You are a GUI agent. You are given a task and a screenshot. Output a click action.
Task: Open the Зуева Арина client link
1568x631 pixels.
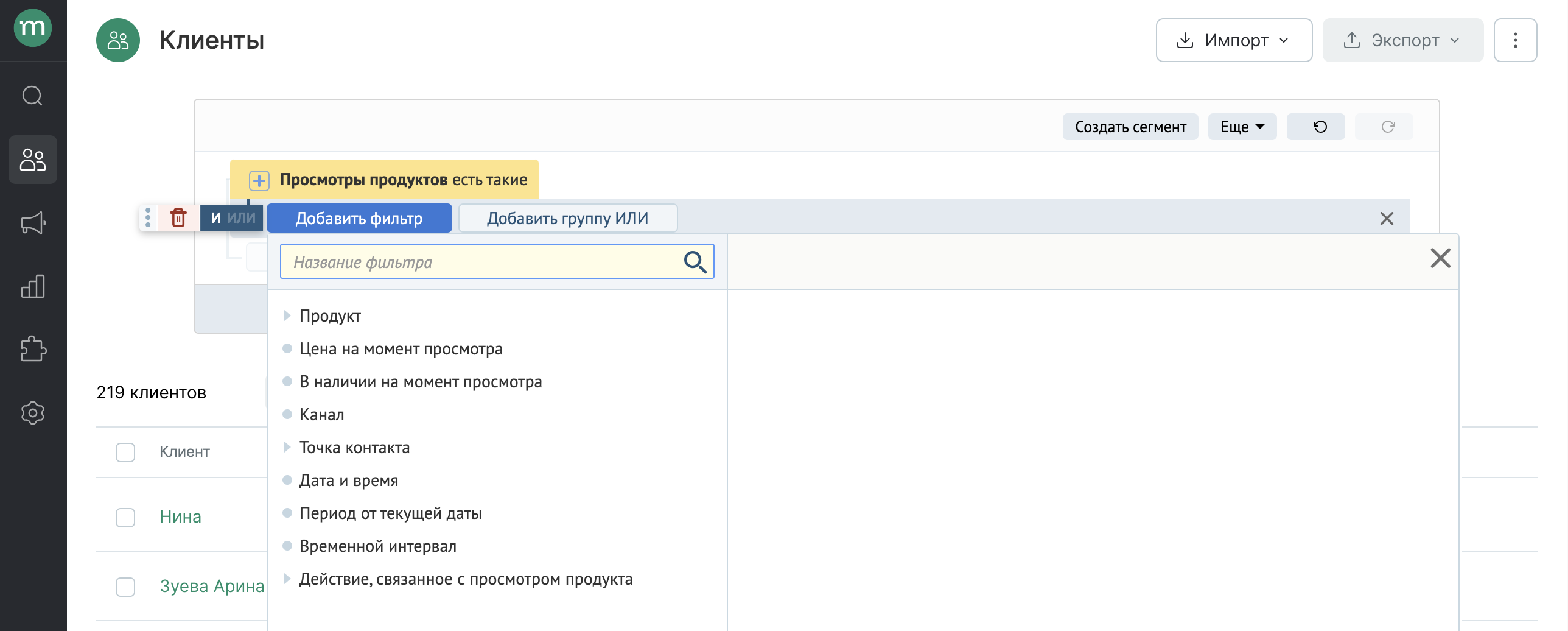point(212,587)
